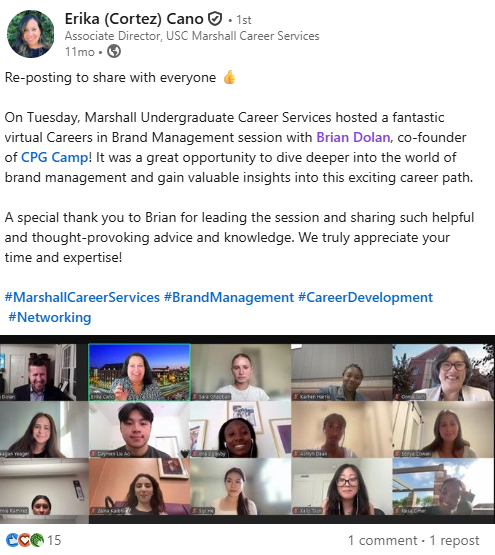Click the celebrate clapping reaction icon

click(36, 540)
